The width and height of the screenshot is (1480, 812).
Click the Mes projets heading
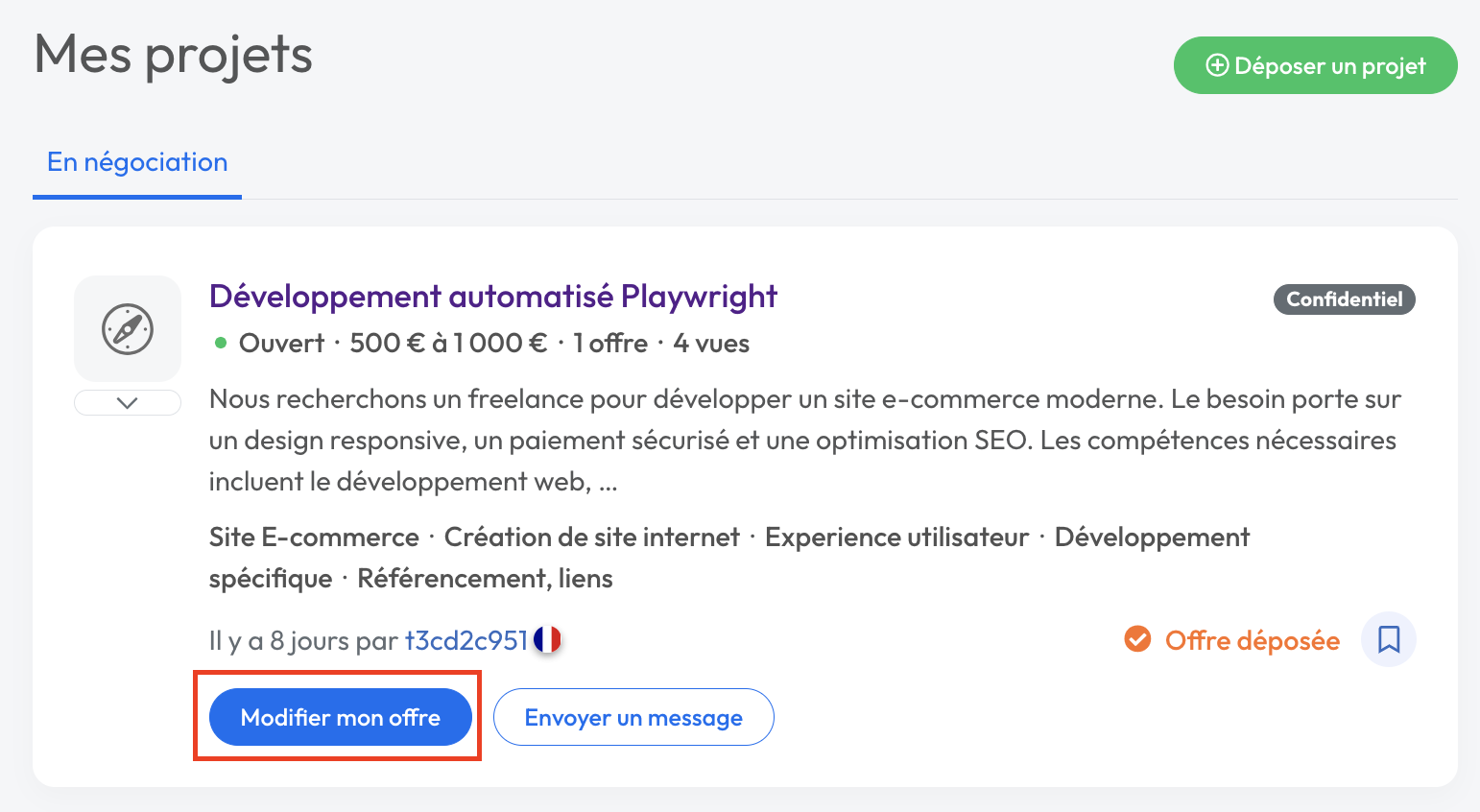(x=174, y=55)
